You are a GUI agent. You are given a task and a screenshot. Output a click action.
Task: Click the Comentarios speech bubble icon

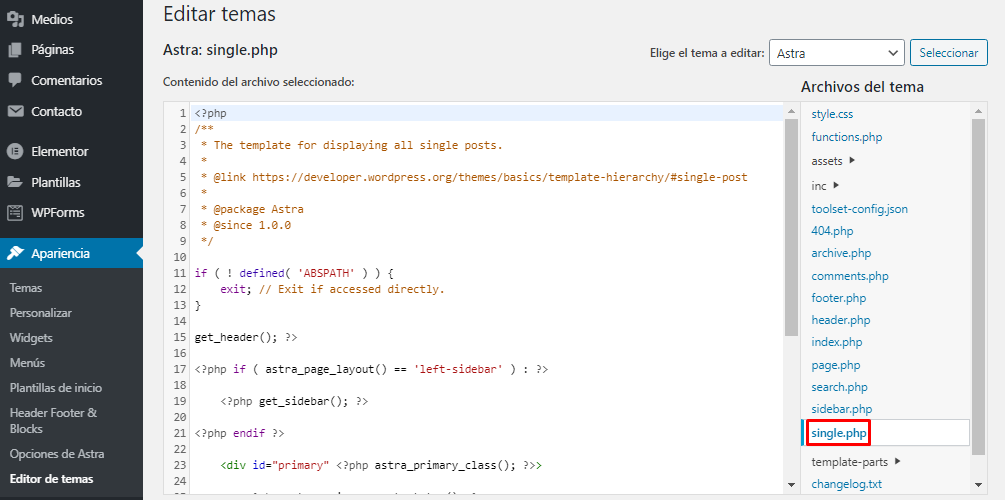coord(15,81)
